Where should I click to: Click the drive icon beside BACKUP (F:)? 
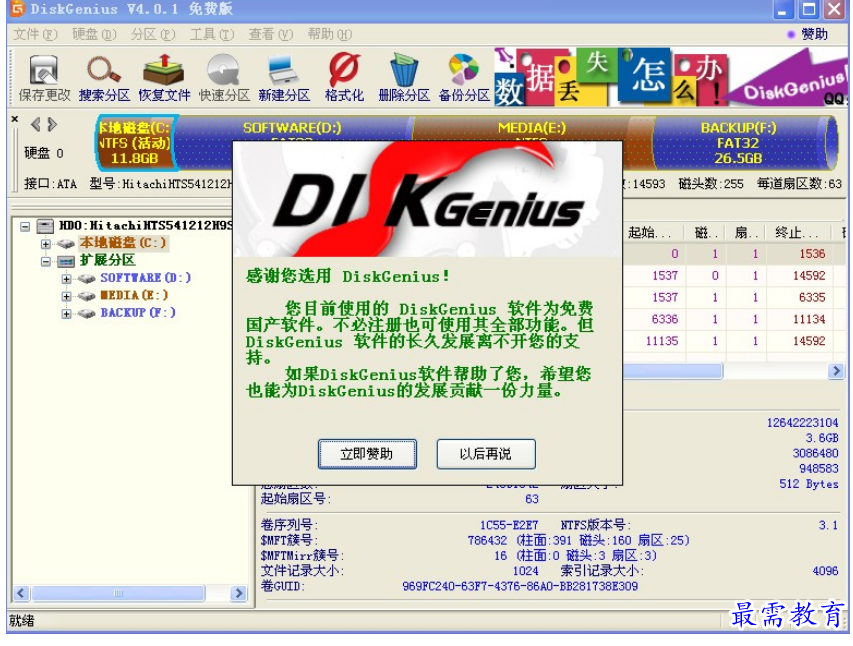(x=86, y=313)
